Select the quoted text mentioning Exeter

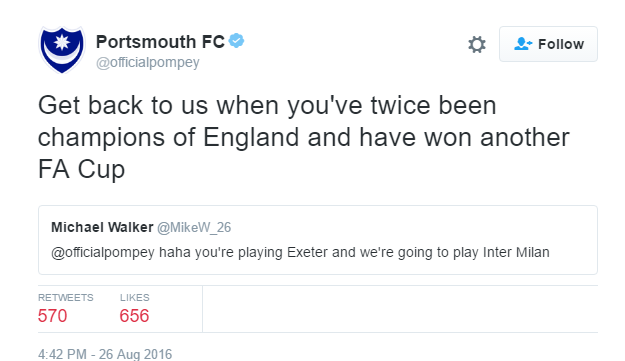tap(301, 253)
